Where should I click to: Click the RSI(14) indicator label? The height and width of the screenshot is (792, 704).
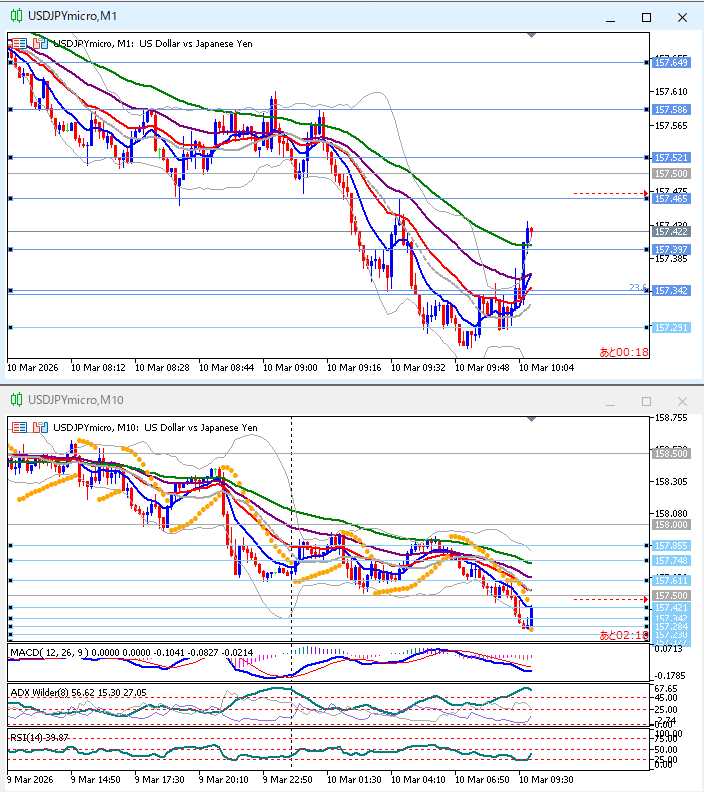pos(26,737)
